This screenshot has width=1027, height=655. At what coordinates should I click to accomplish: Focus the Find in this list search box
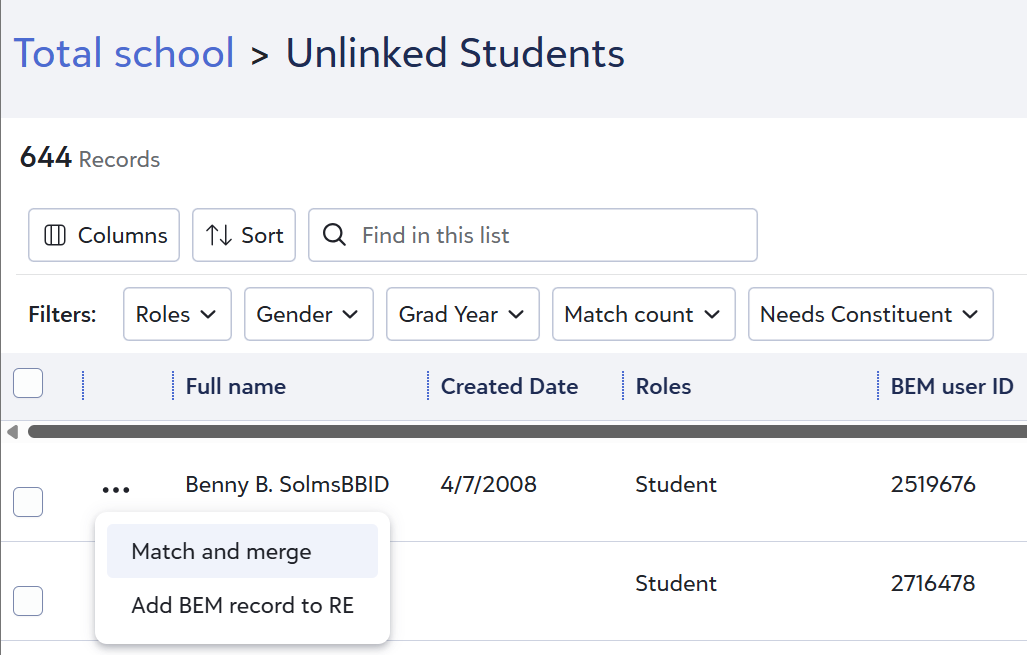click(x=532, y=235)
